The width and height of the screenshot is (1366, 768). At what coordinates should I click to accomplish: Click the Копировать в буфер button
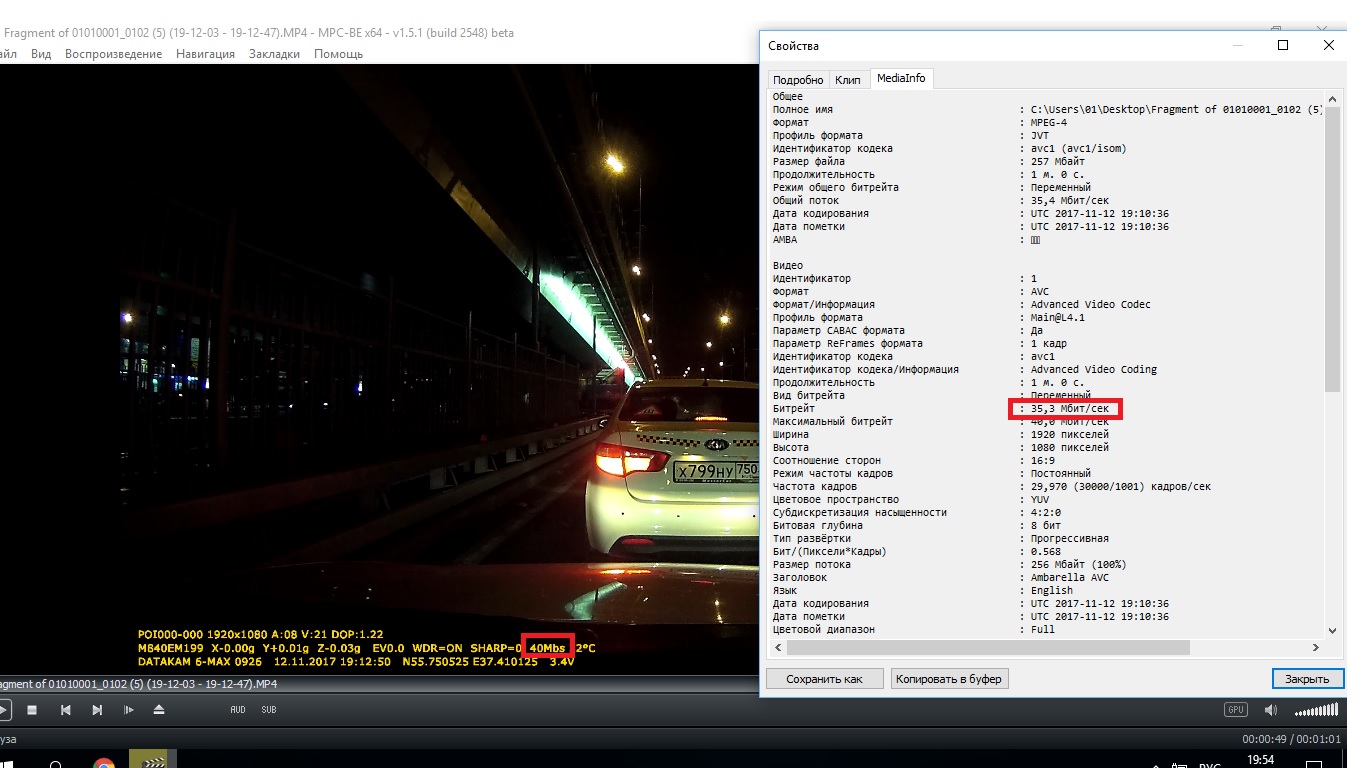948,679
